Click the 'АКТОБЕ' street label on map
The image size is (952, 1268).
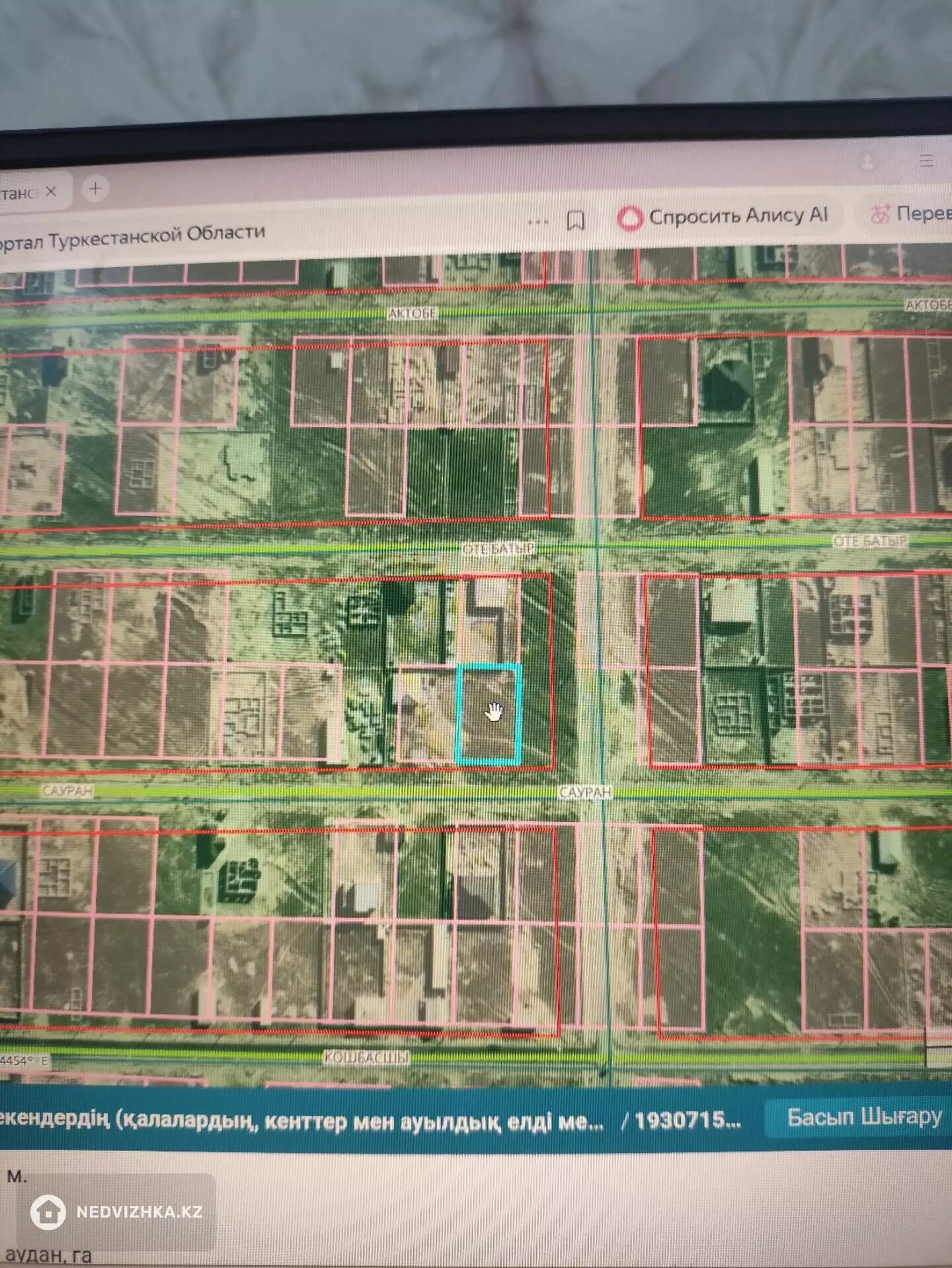point(413,313)
